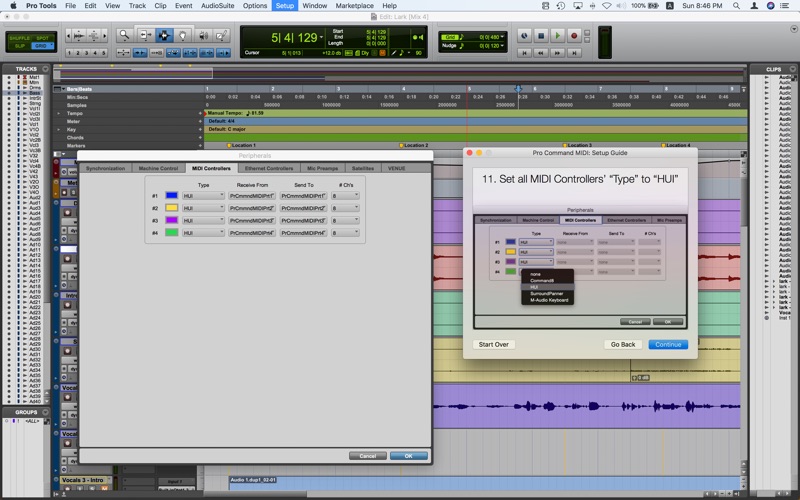Open Receive From dropdown for controller #2
Image resolution: width=800 pixels, height=500 pixels.
coord(252,208)
